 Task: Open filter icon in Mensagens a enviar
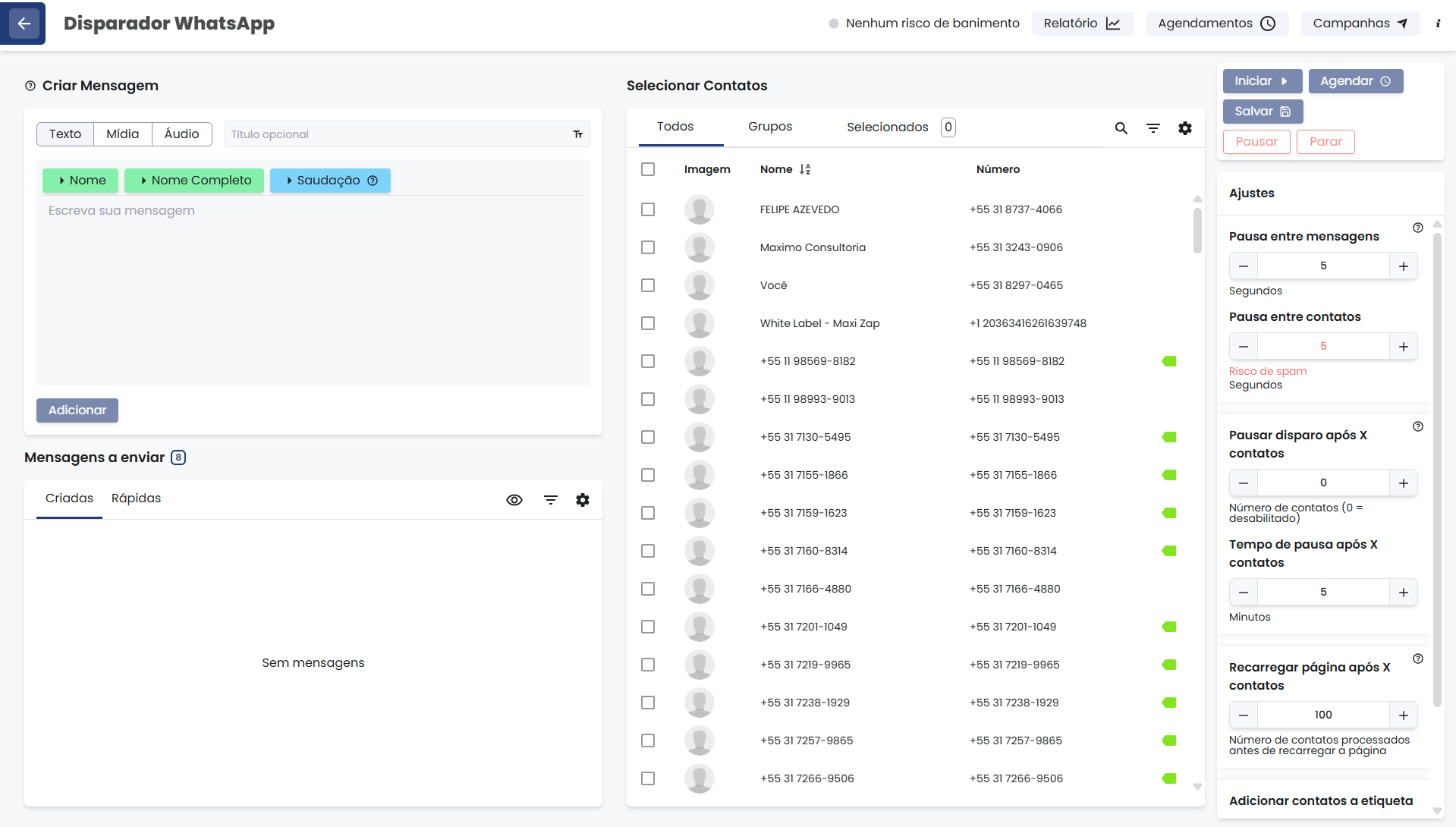[x=551, y=500]
